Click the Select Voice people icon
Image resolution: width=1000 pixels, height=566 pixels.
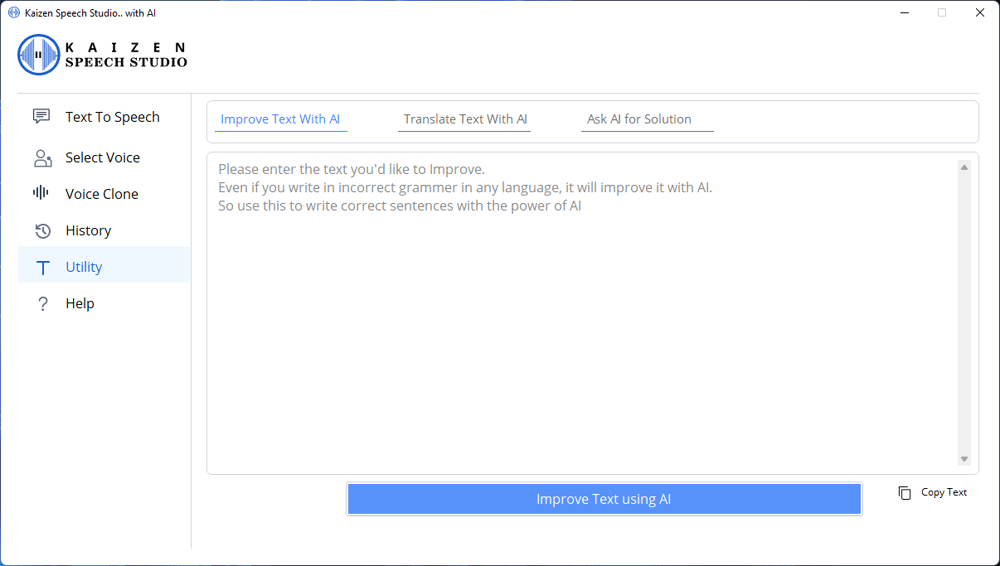tap(42, 158)
